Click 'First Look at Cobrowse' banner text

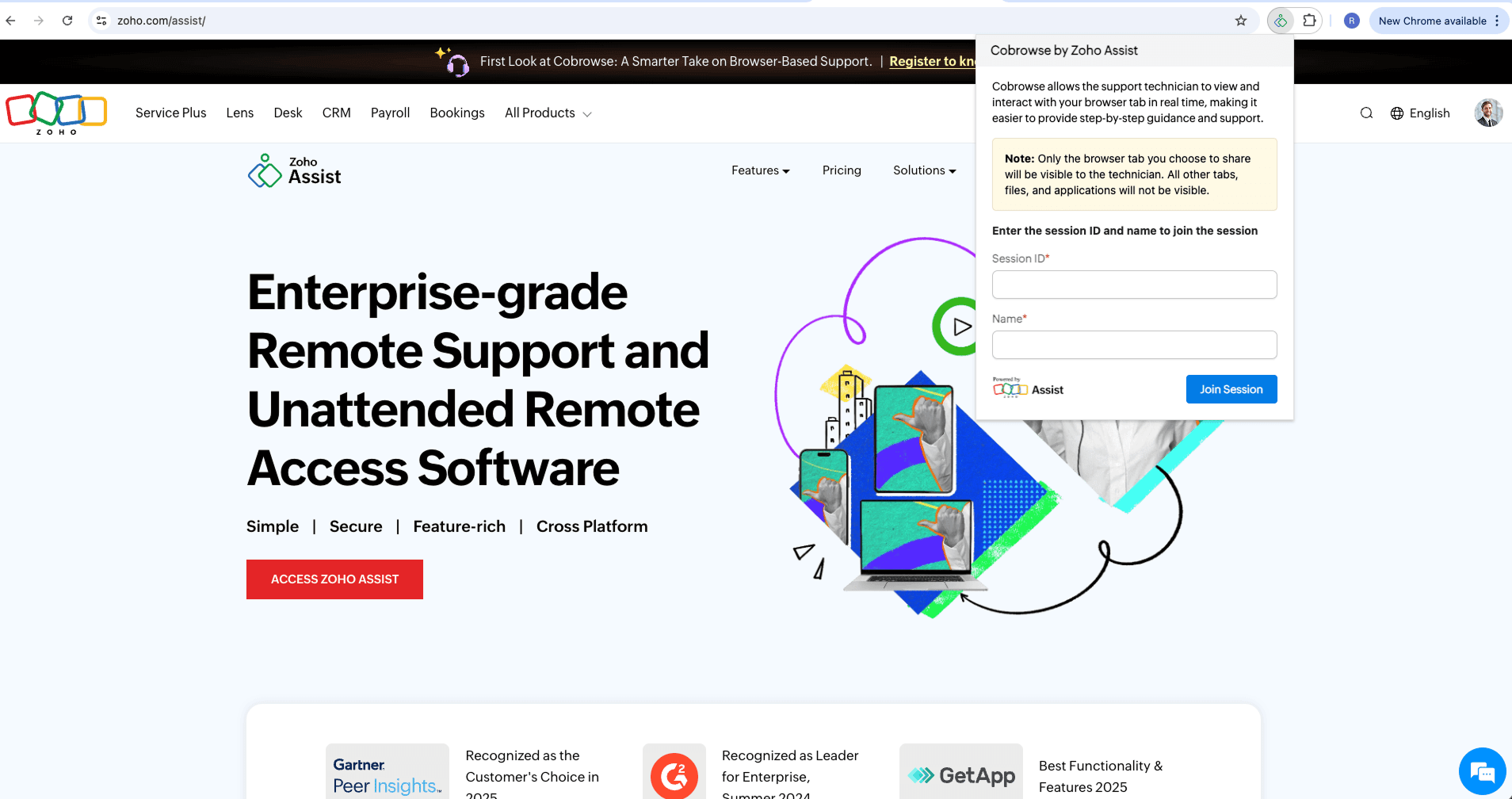676,61
